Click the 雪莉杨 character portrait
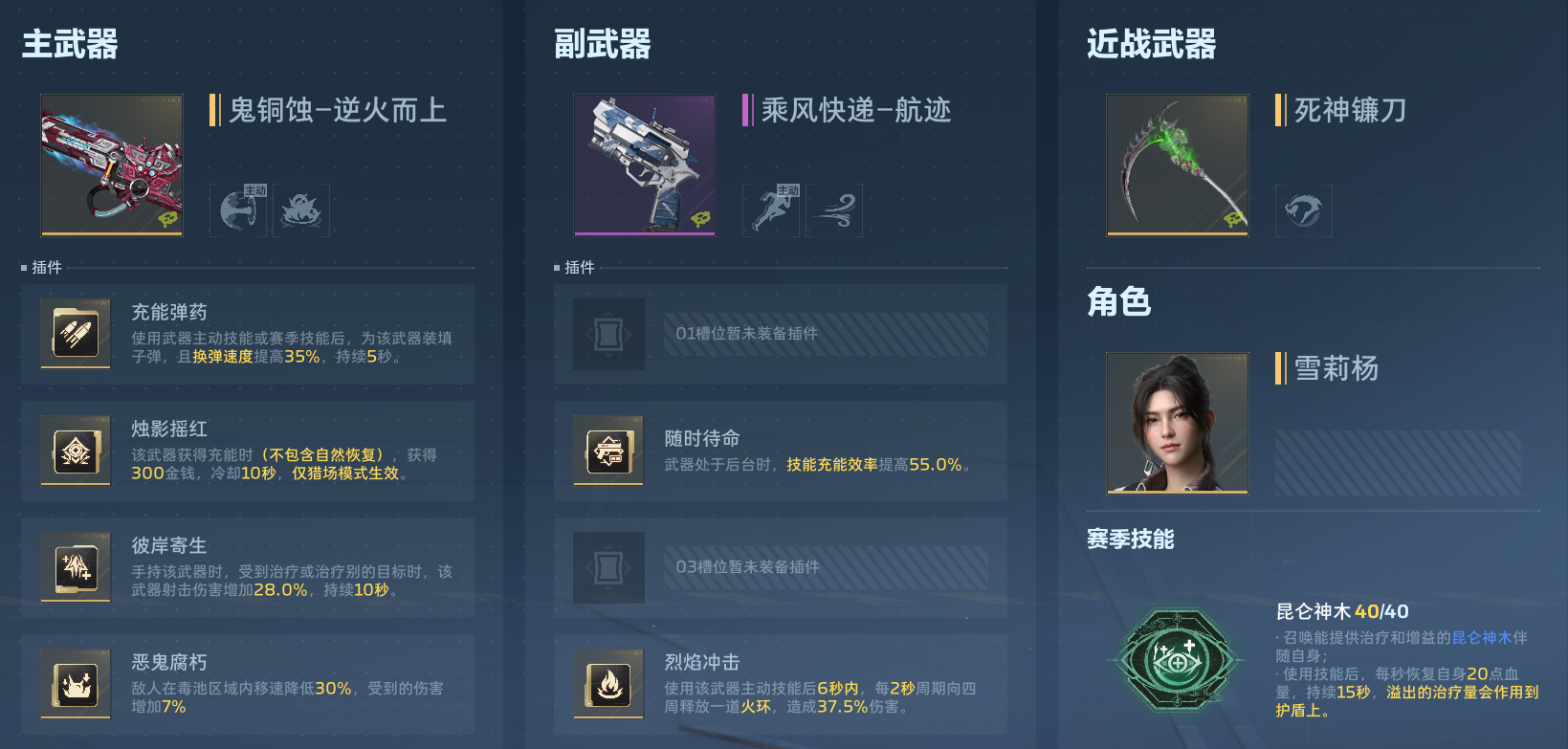The image size is (1568, 749). [x=1178, y=423]
